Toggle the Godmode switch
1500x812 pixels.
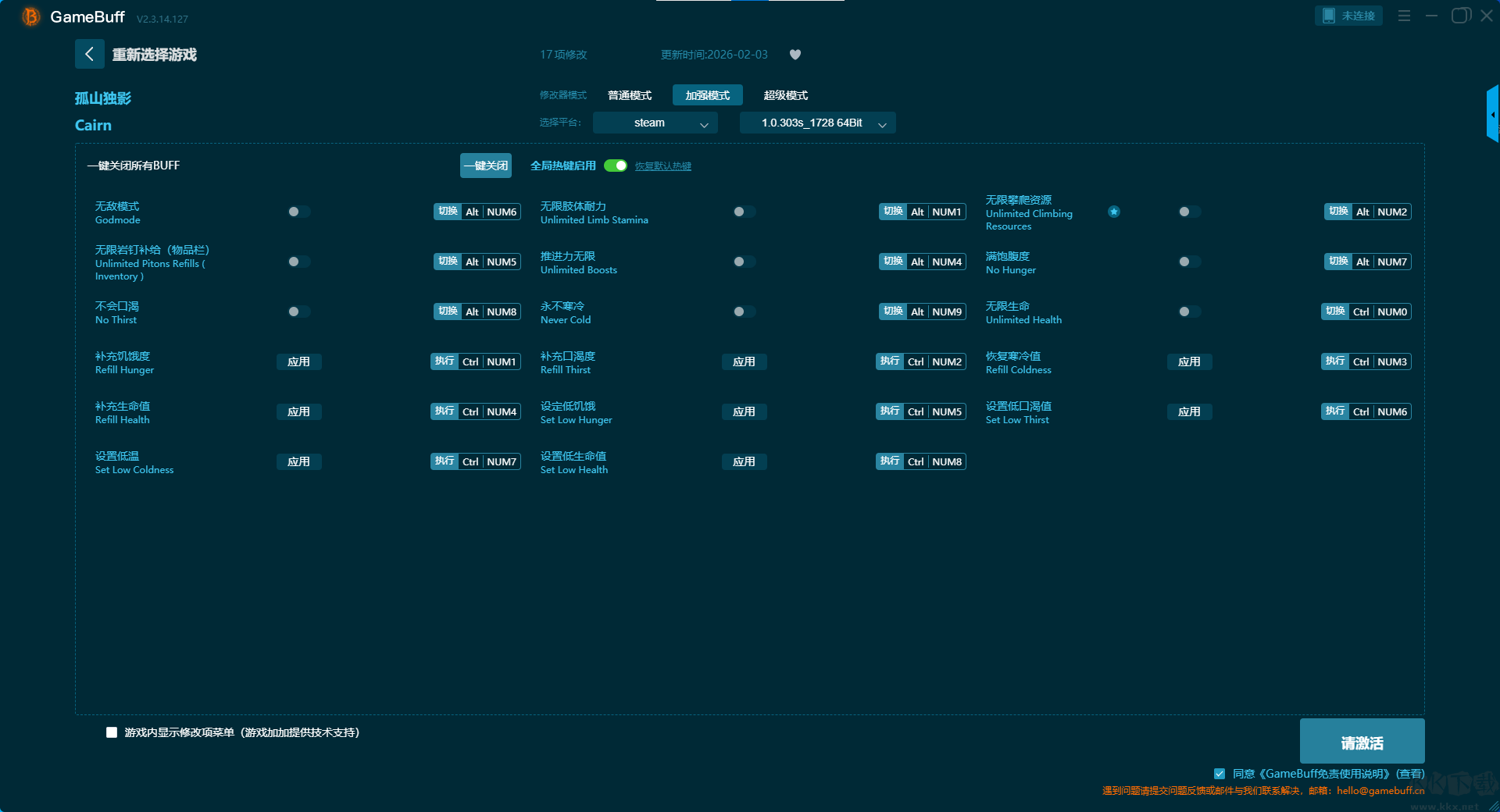pyautogui.click(x=298, y=212)
